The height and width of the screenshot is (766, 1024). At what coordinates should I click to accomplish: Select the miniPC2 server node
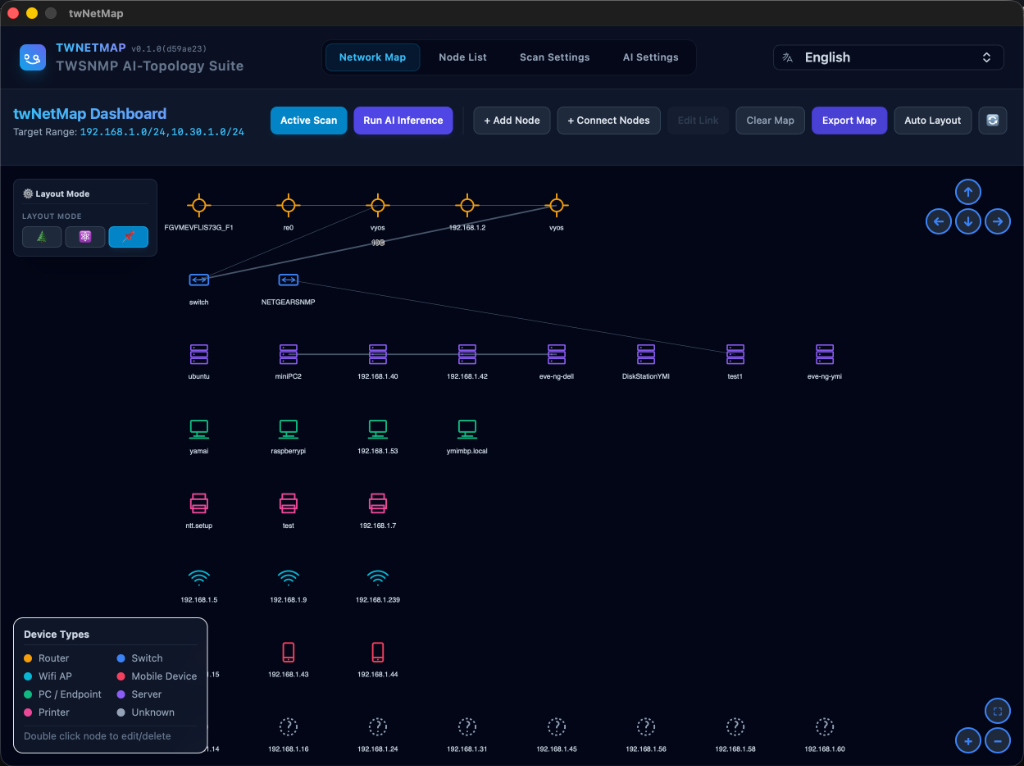click(288, 355)
